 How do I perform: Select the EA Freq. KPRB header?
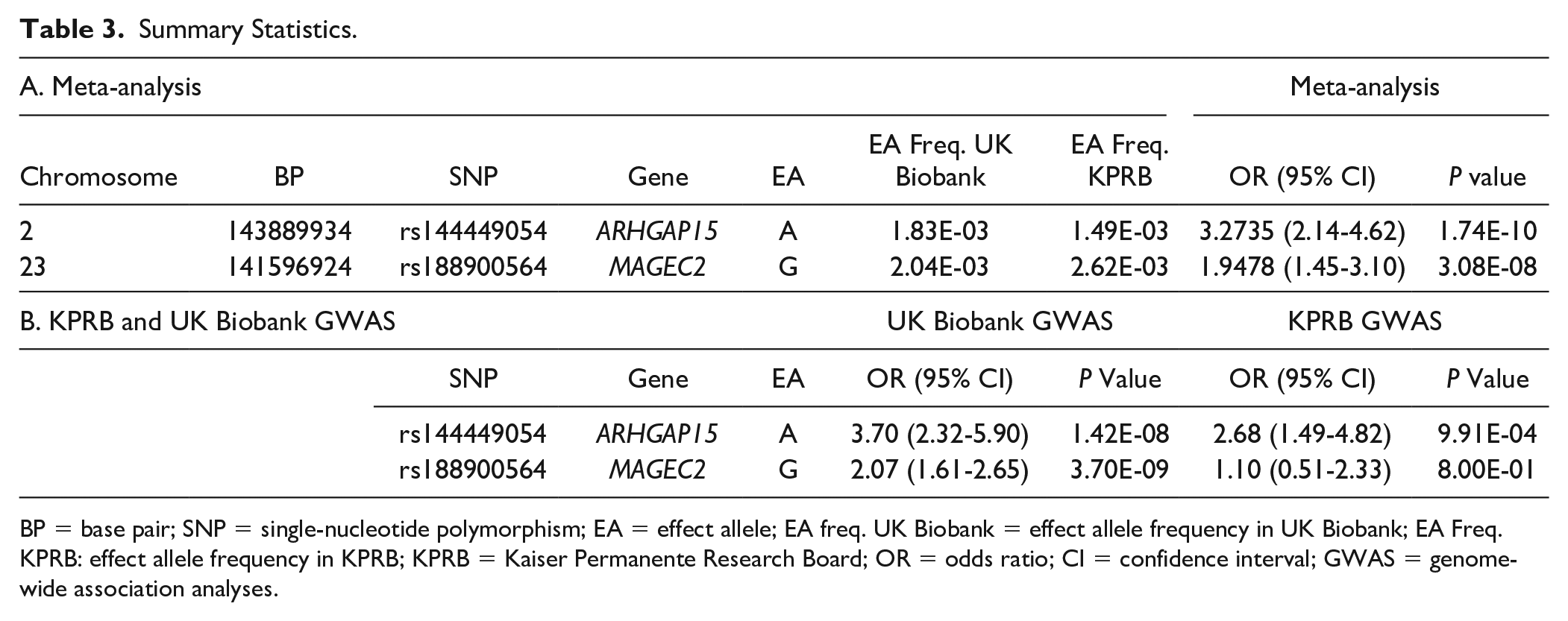click(1120, 160)
